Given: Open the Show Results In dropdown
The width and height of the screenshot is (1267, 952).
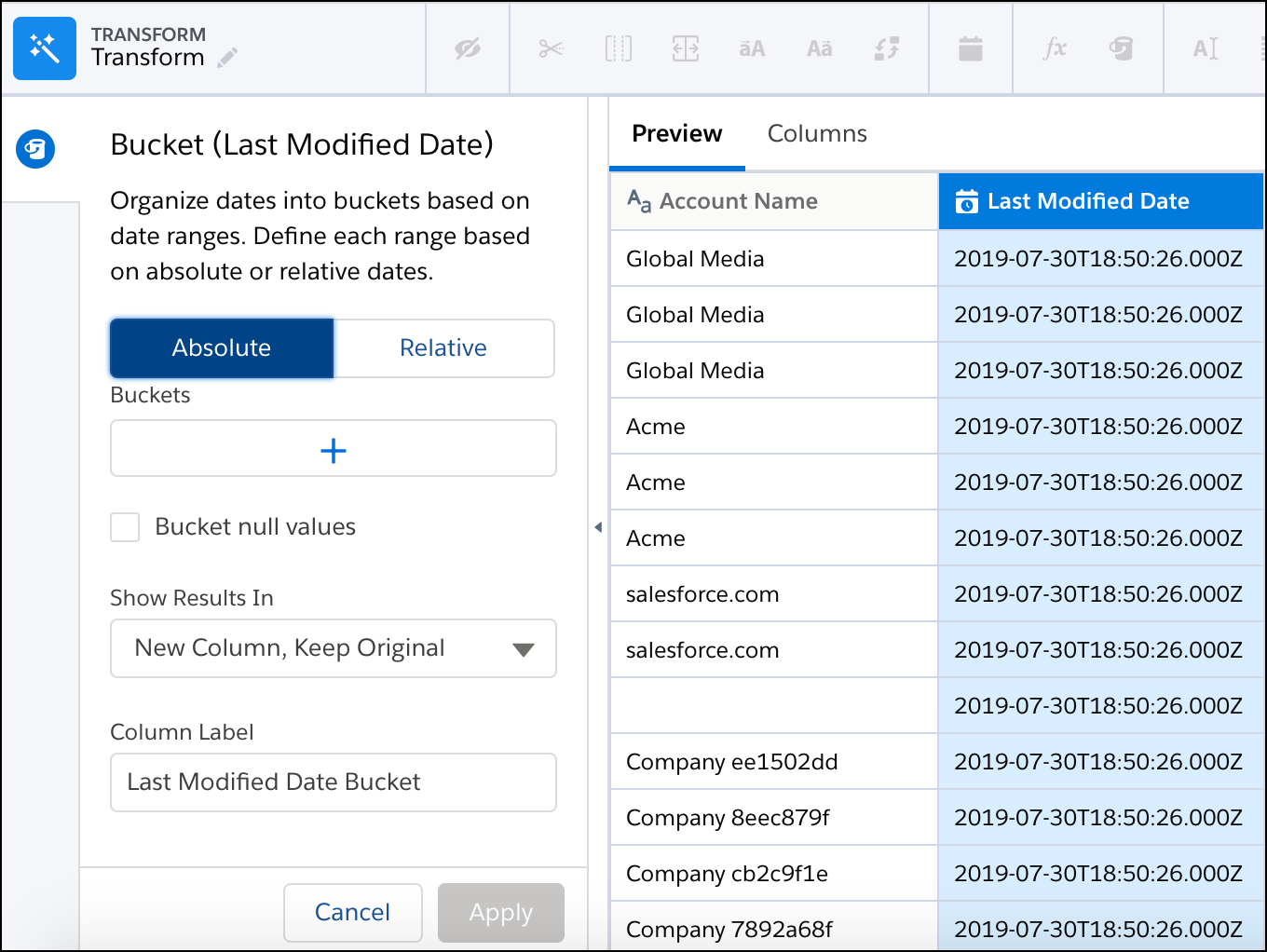Looking at the screenshot, I should [333, 648].
